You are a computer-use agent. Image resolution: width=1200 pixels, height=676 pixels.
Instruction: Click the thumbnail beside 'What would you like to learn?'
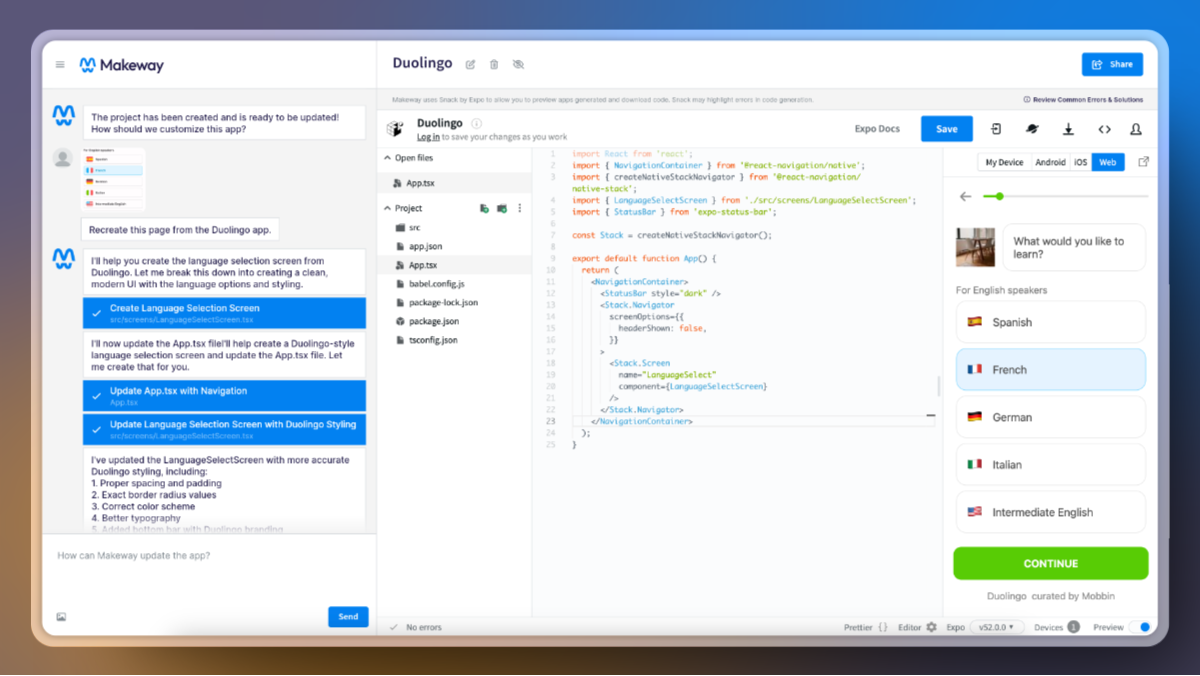[975, 247]
